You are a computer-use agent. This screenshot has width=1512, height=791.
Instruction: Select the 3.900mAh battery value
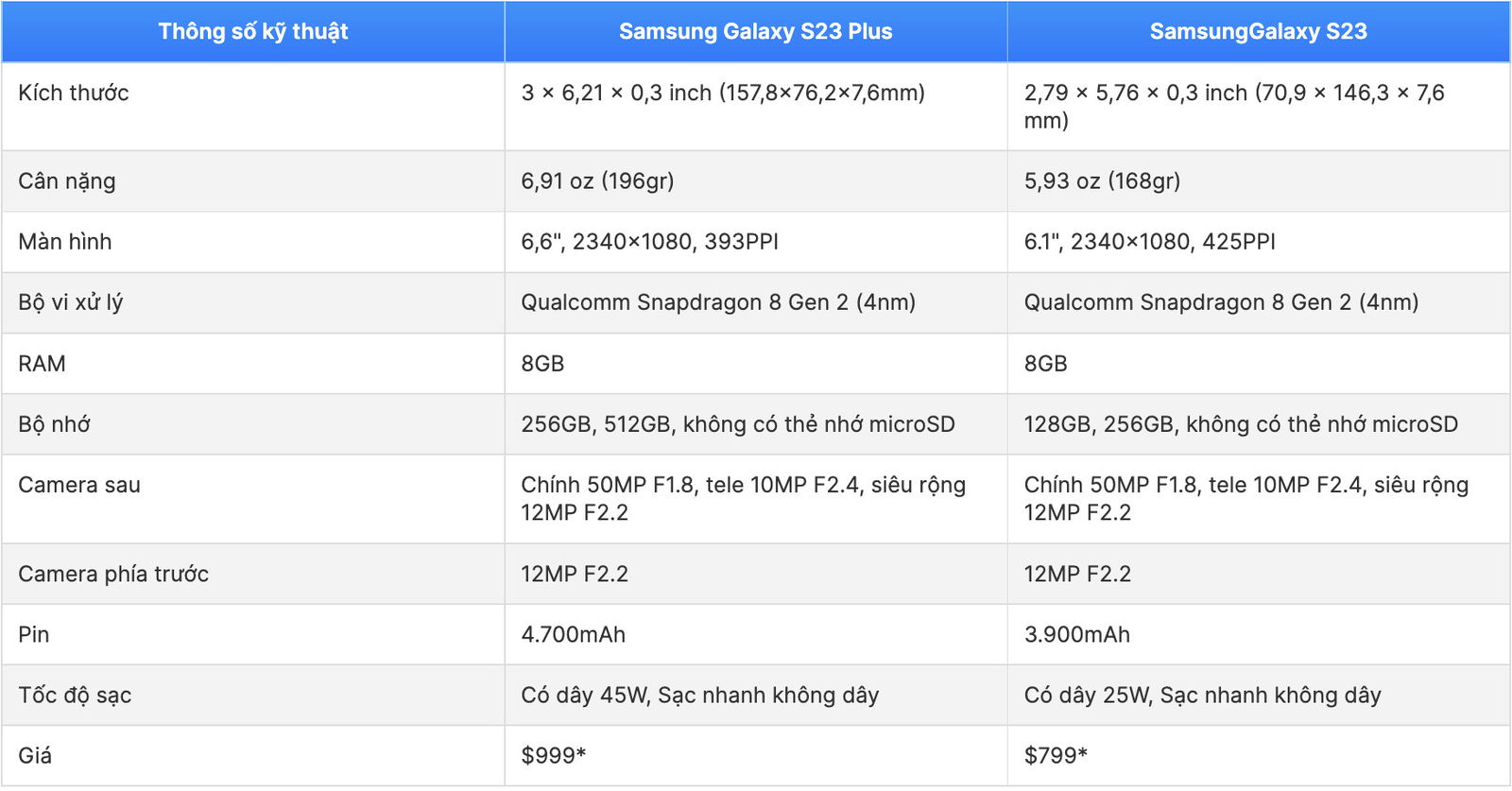[x=1077, y=634]
